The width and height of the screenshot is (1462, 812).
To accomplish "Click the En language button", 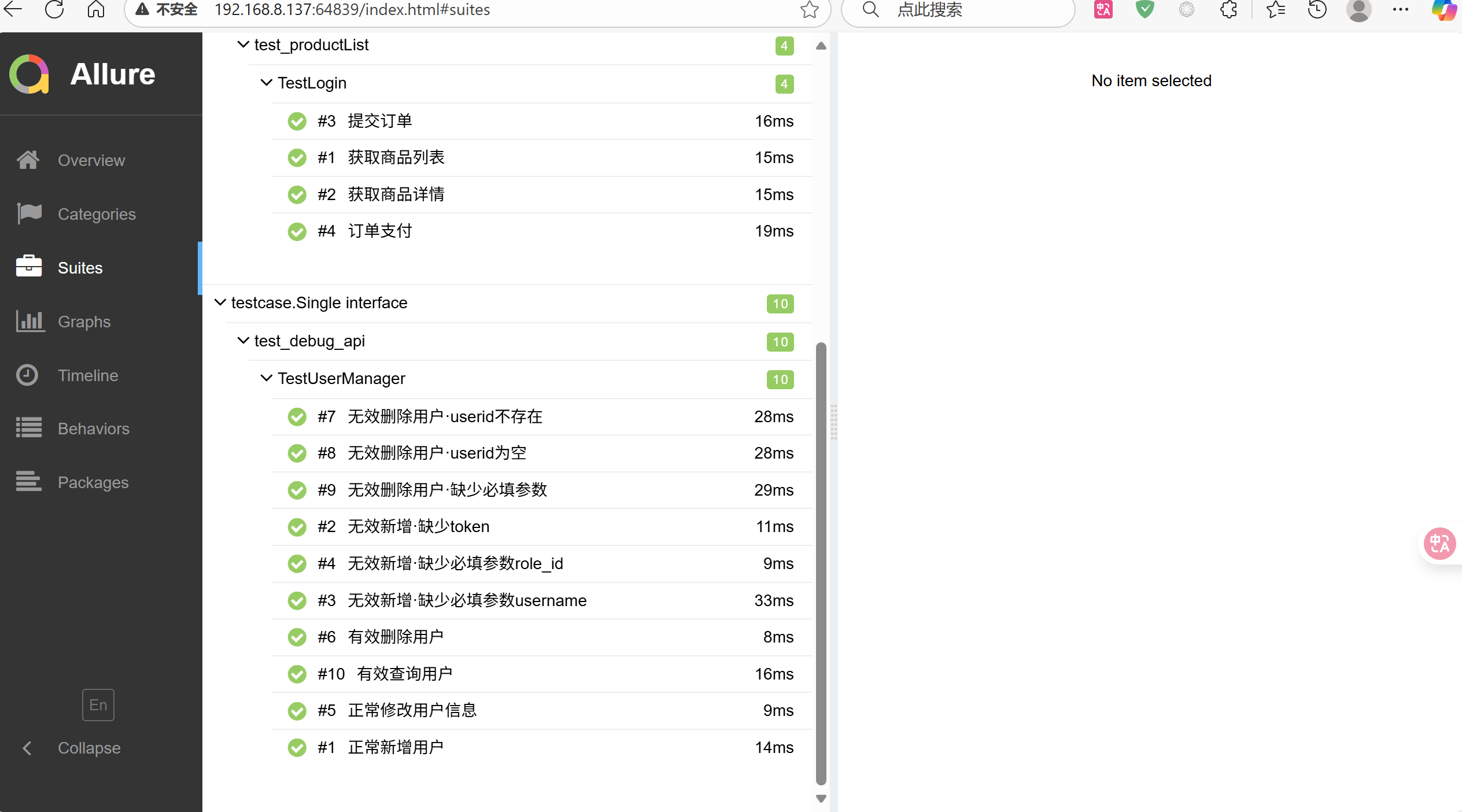I will click(98, 705).
